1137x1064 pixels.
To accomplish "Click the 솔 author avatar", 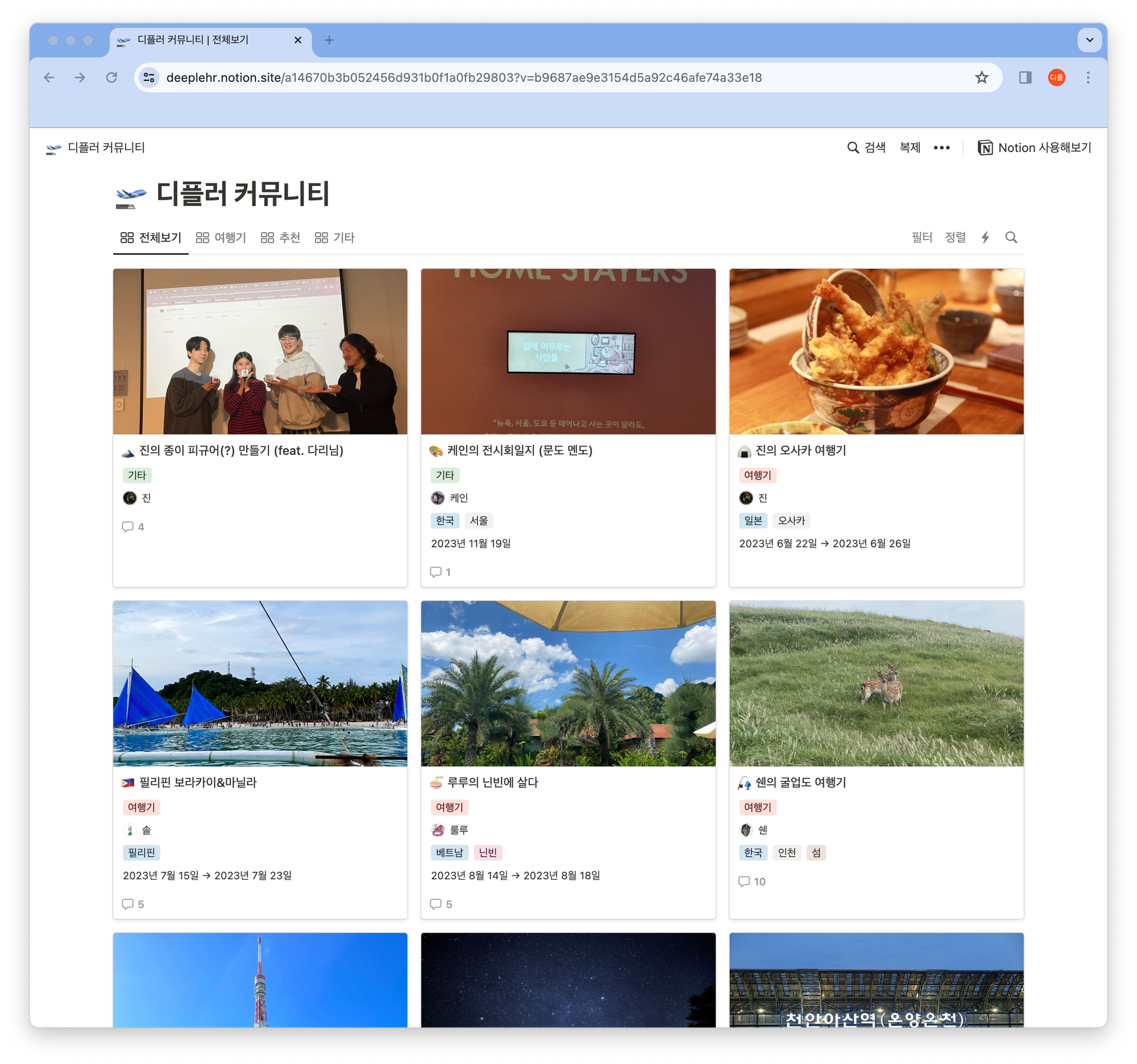I will [129, 830].
